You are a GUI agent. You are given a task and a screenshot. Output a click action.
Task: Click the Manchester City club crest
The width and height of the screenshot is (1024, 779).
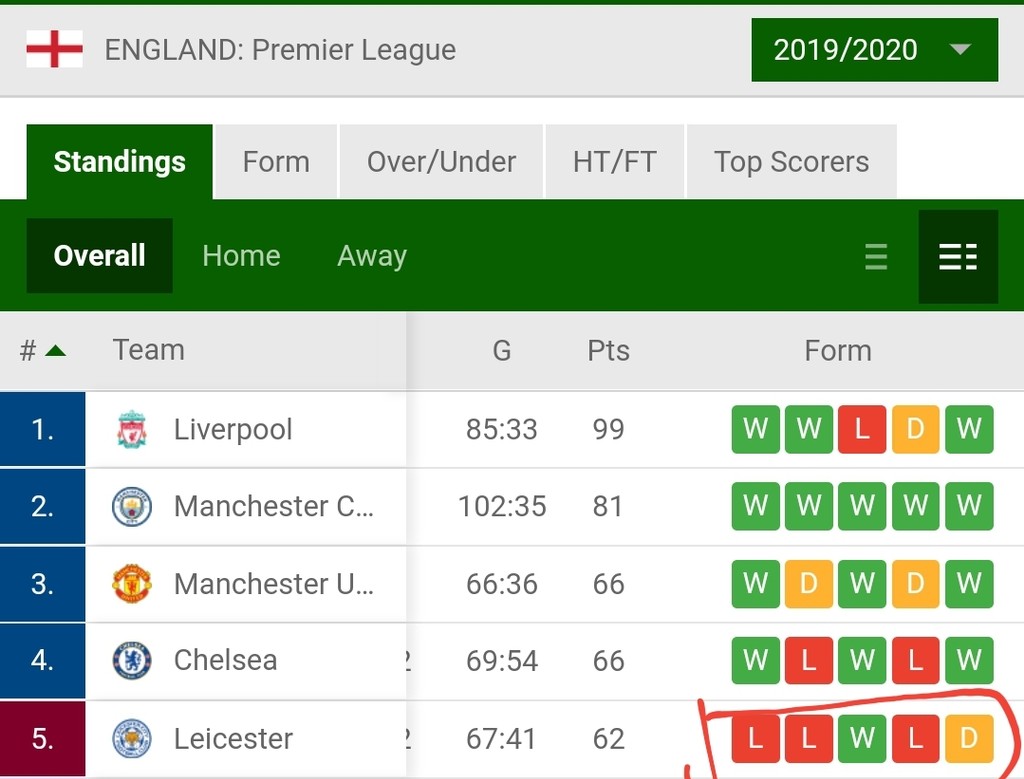pyautogui.click(x=131, y=507)
